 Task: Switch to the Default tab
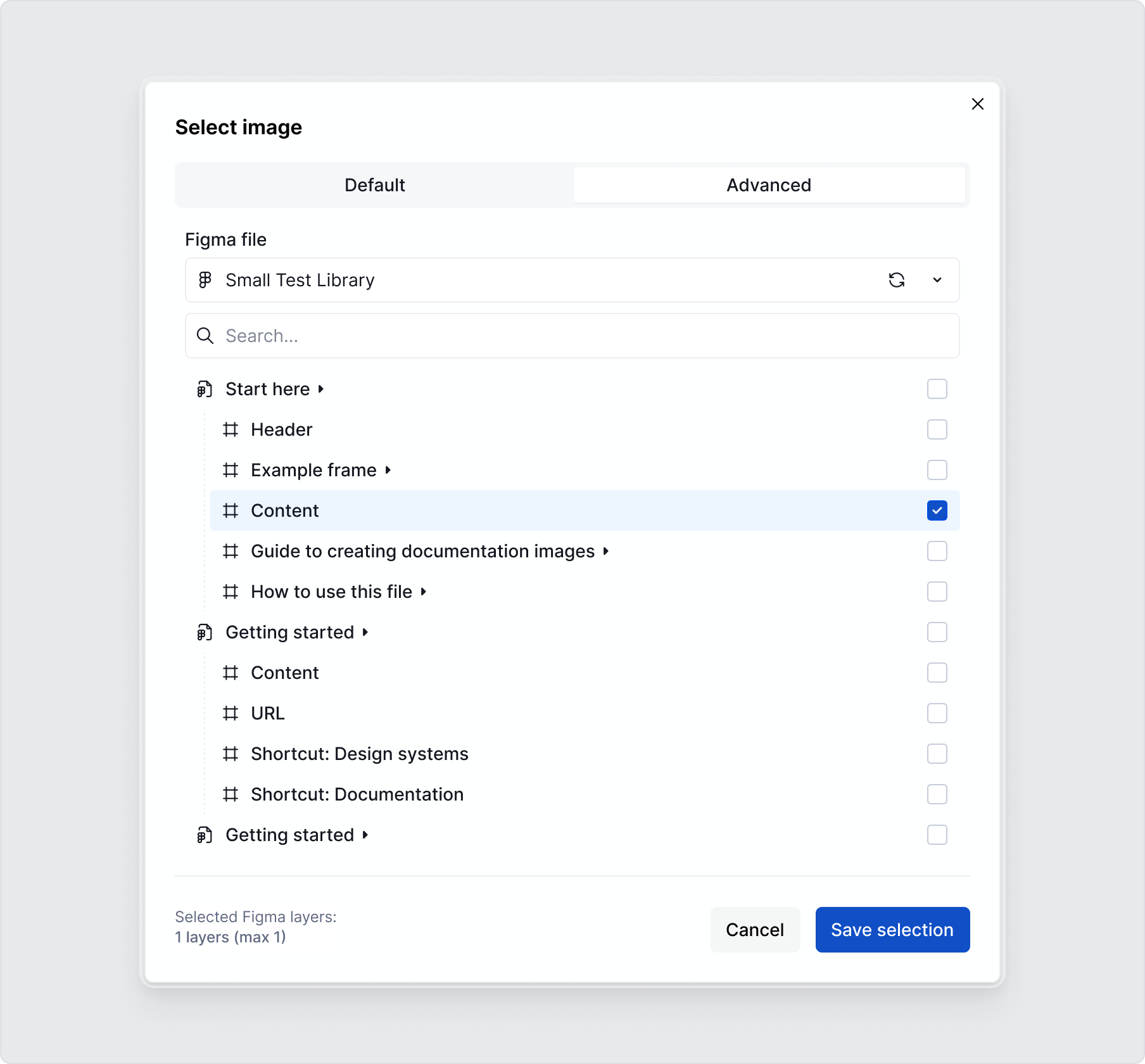[374, 185]
